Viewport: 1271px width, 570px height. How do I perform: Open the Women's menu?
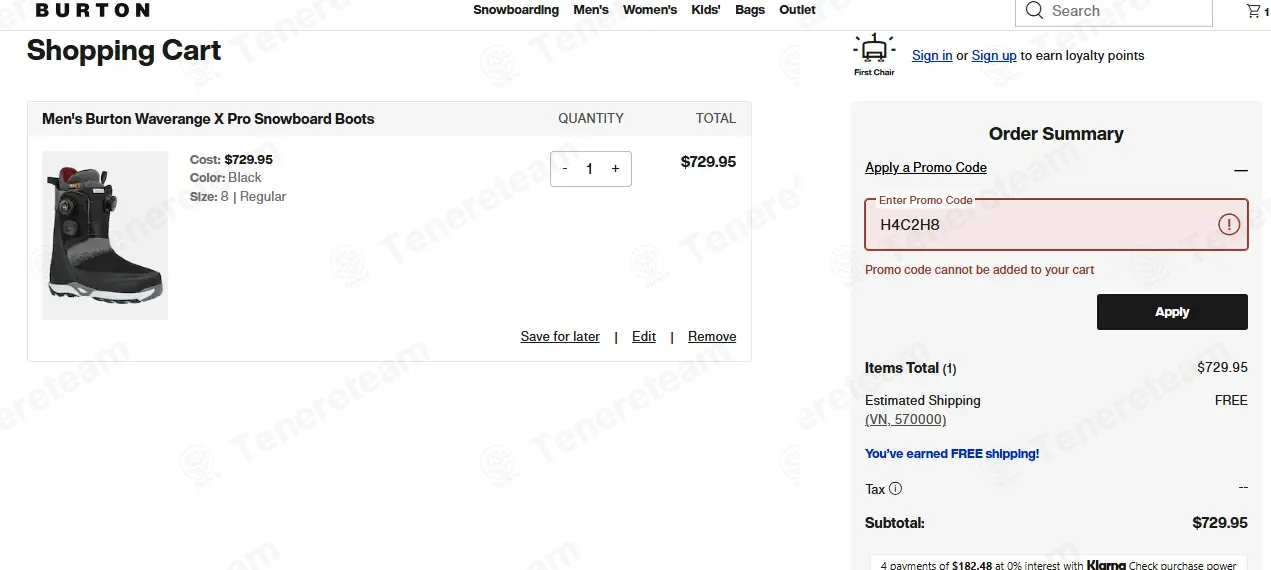650,10
